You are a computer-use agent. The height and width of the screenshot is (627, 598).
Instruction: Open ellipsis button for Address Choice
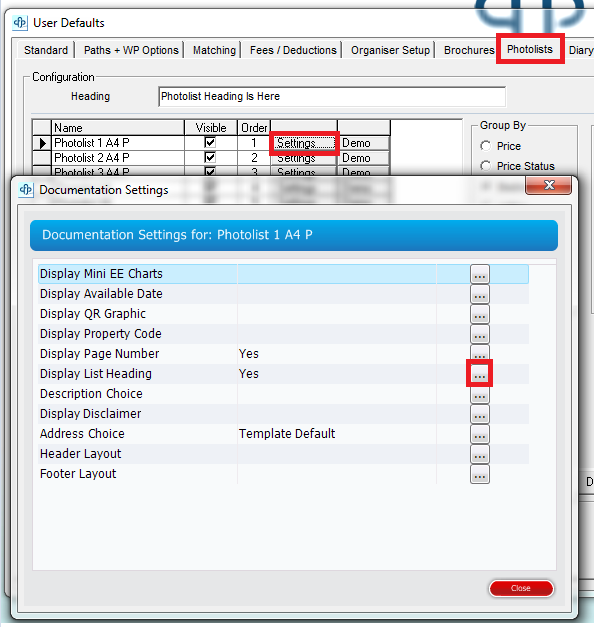[480, 434]
